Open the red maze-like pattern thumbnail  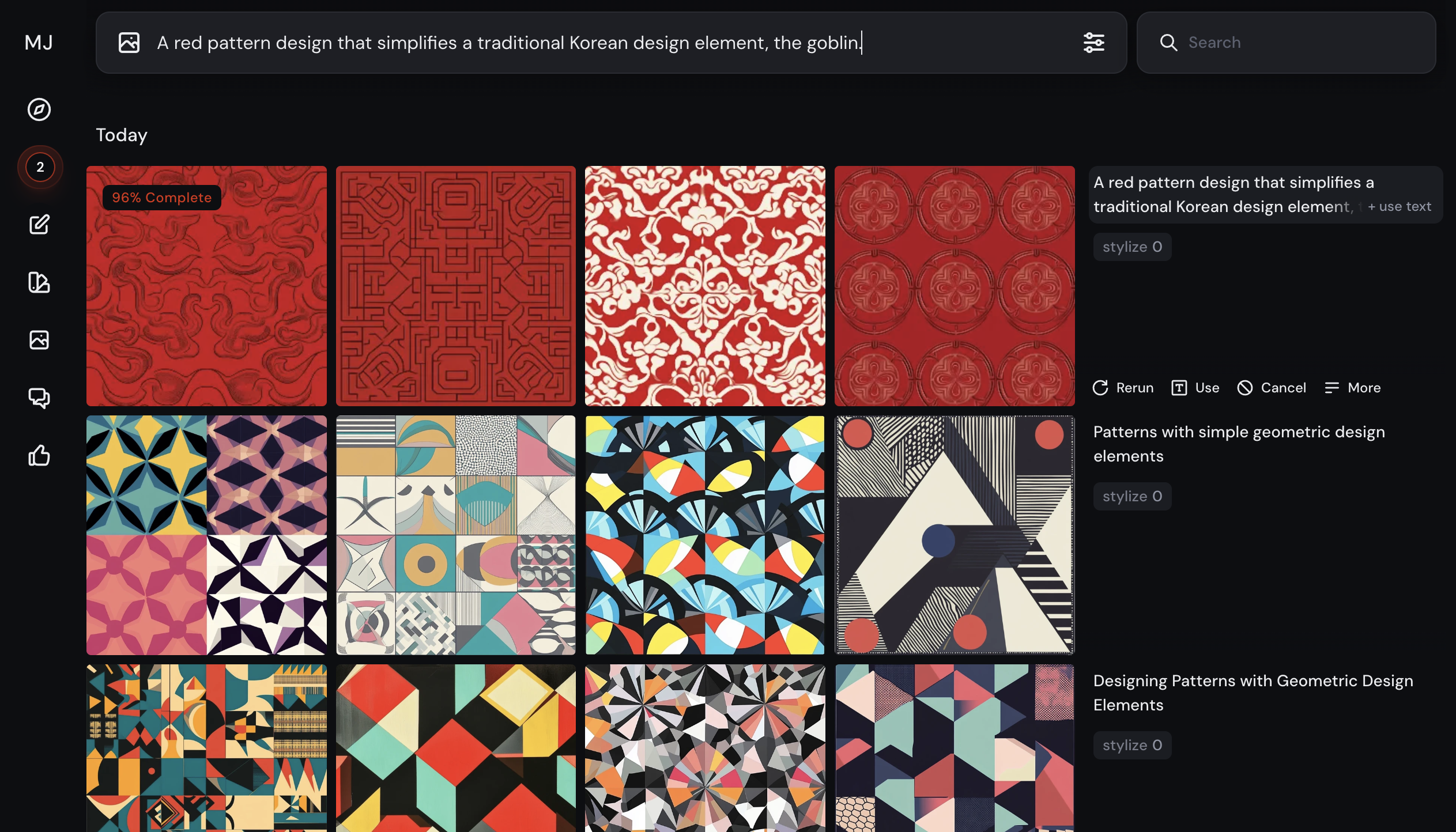pyautogui.click(x=455, y=286)
